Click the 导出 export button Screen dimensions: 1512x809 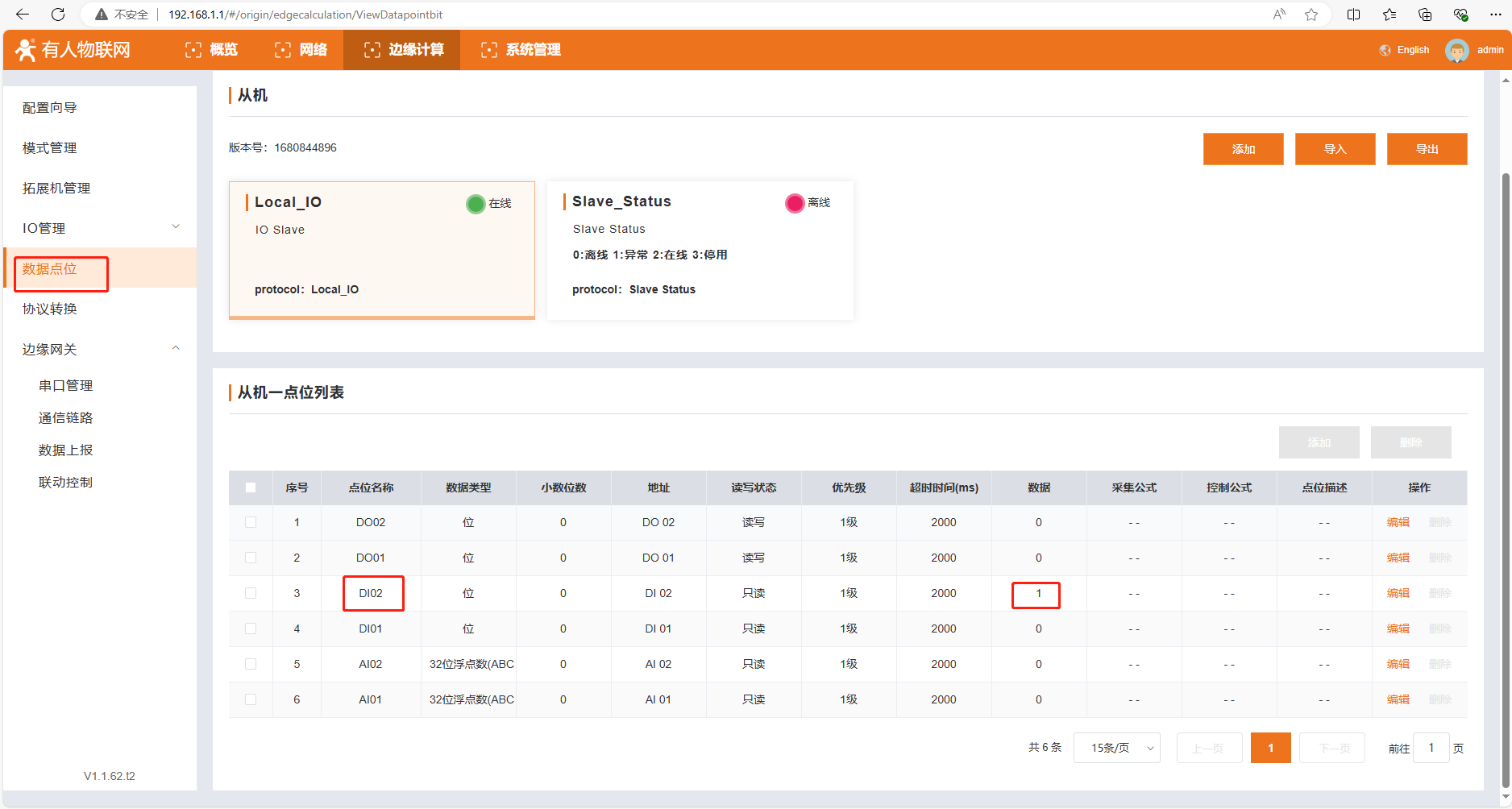1427,149
